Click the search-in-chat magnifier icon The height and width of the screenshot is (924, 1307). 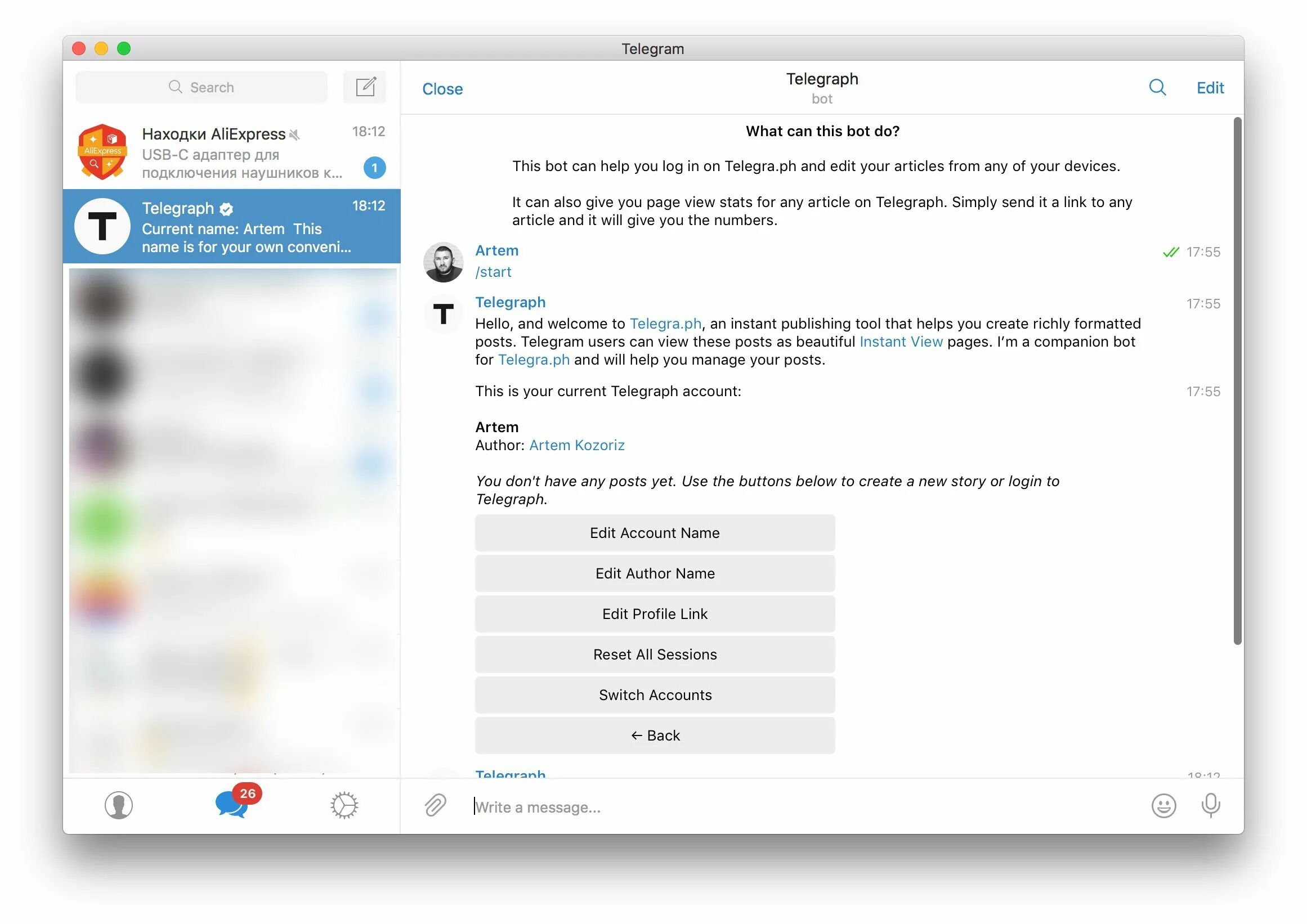[x=1157, y=88]
